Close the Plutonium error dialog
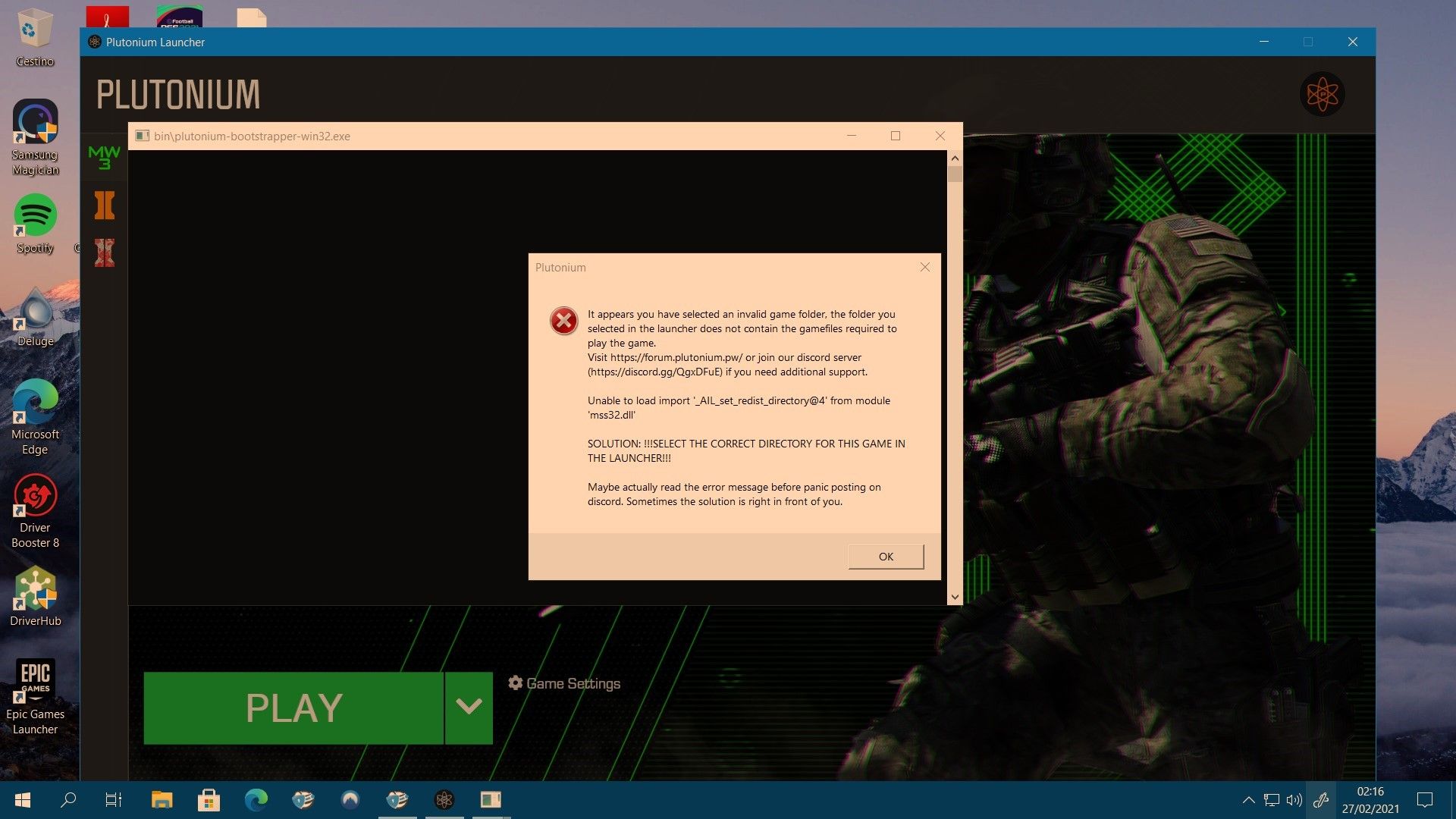Viewport: 1456px width, 819px height. point(924,267)
